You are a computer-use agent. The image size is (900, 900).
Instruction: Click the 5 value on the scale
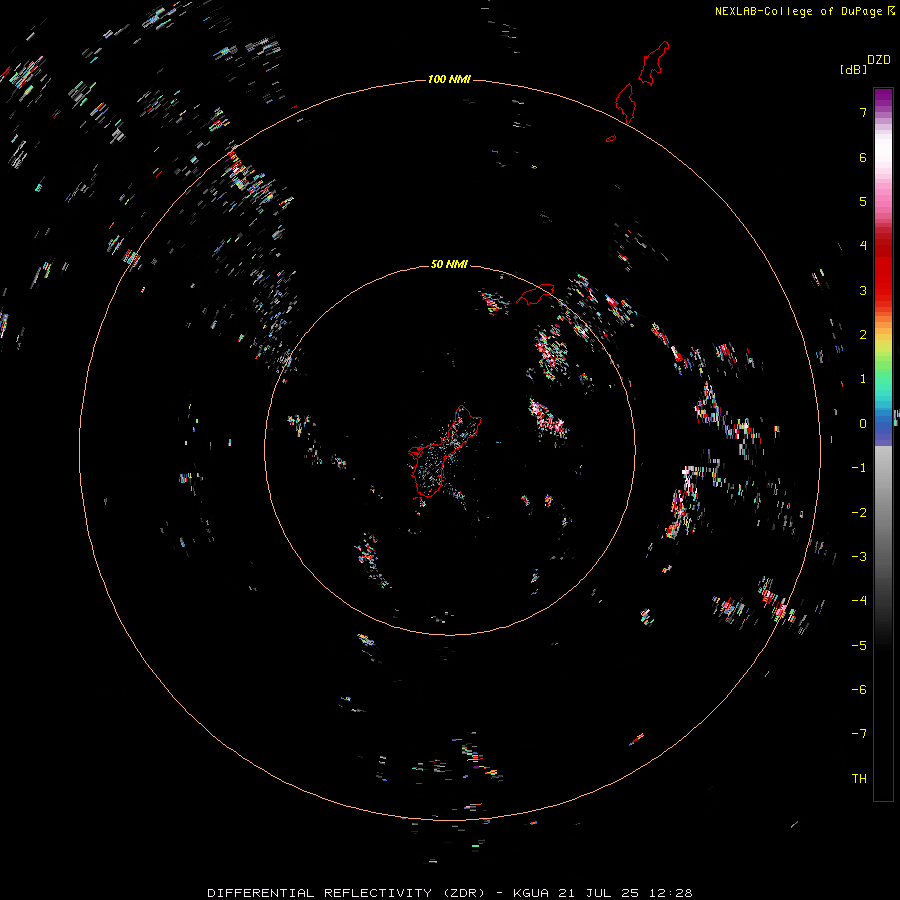click(x=863, y=201)
